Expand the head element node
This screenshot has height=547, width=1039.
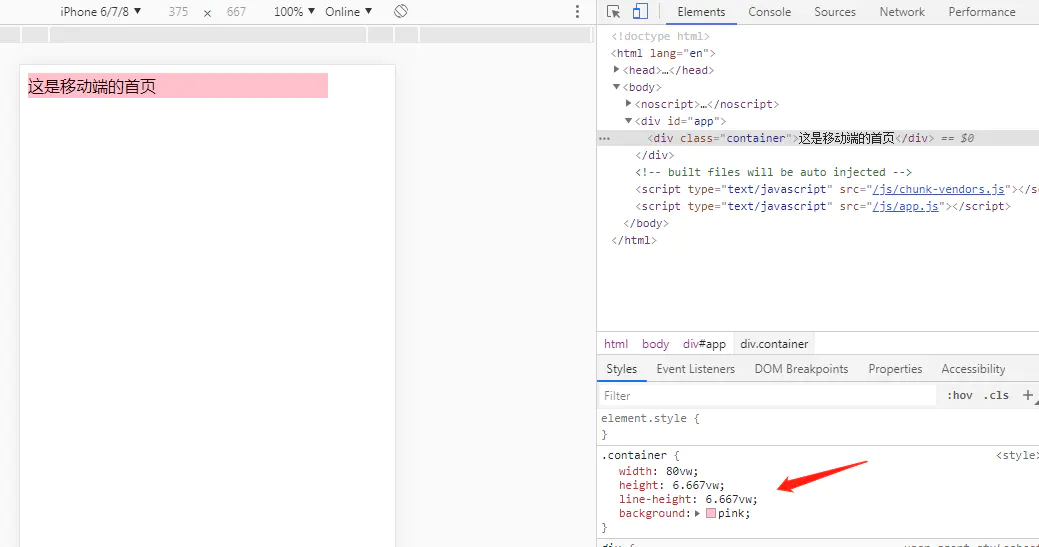[616, 70]
